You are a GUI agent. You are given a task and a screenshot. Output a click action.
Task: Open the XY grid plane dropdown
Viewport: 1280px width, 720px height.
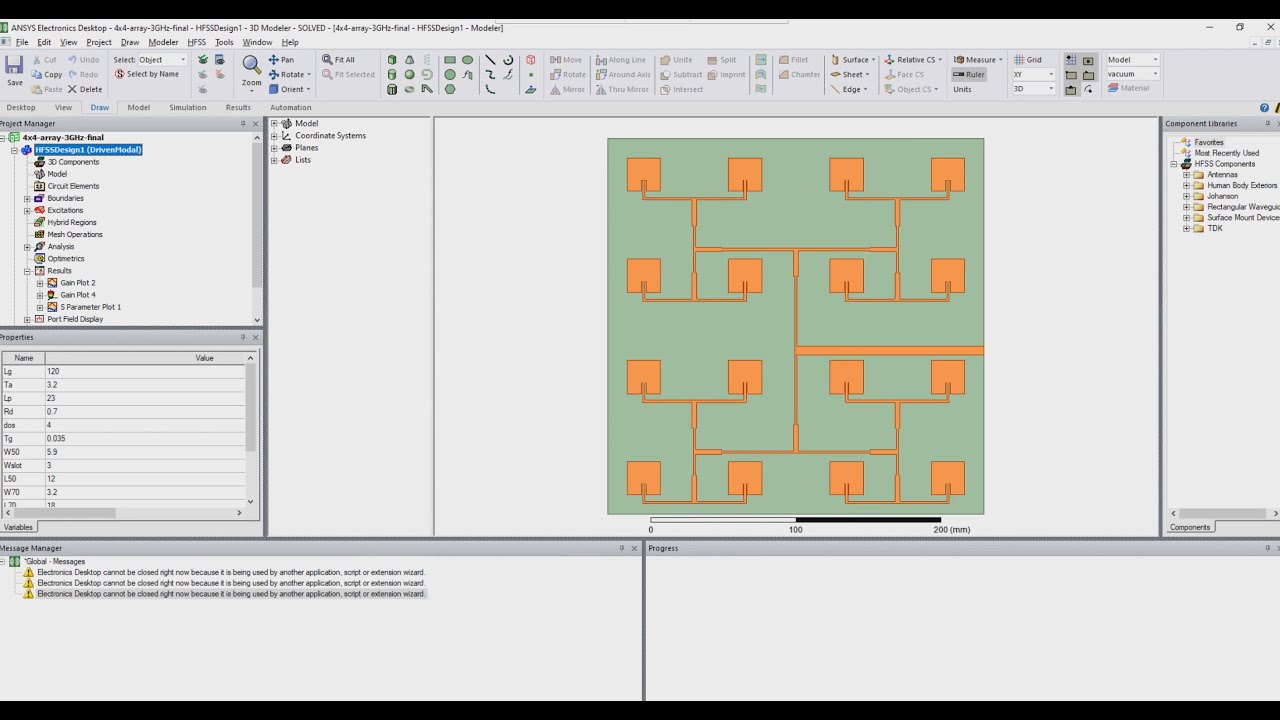[1033, 74]
